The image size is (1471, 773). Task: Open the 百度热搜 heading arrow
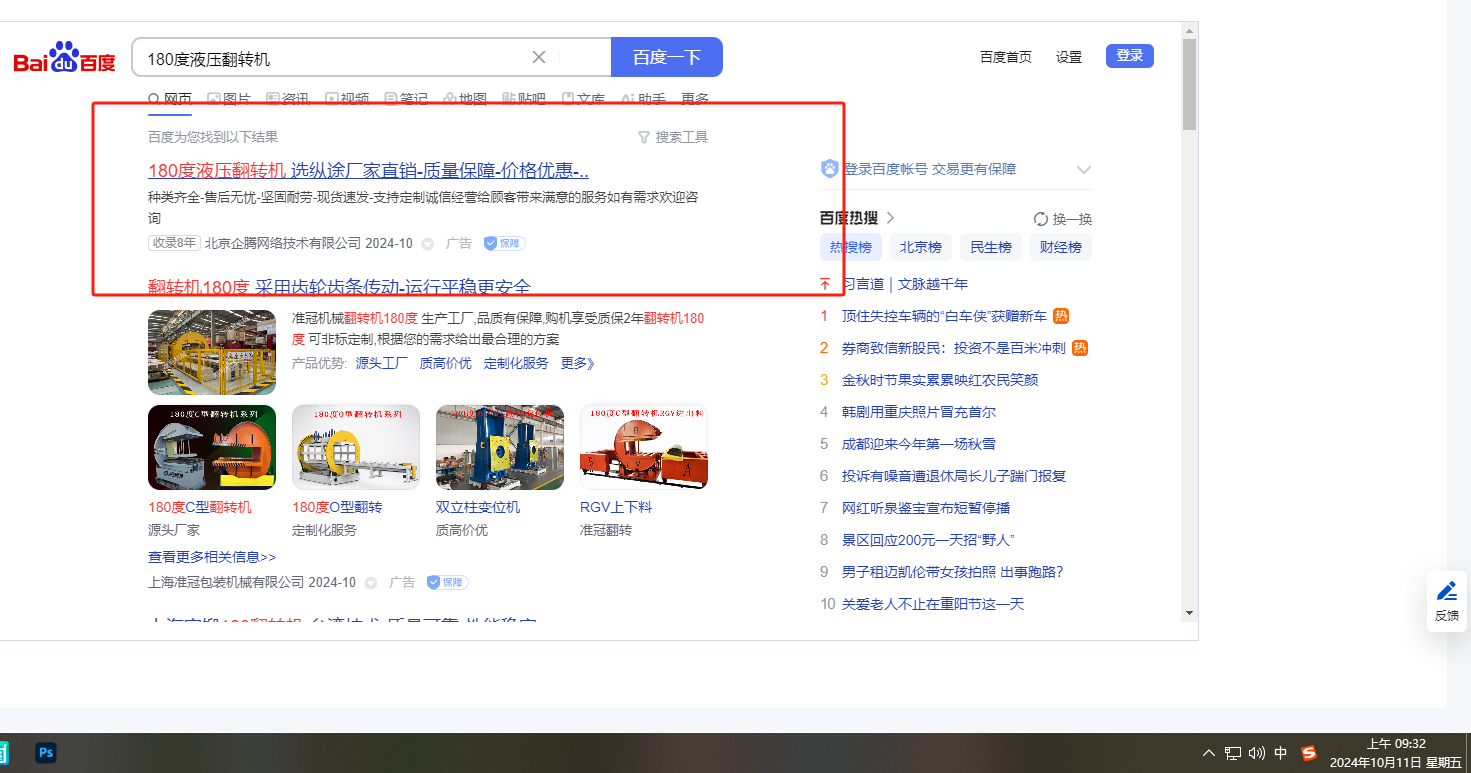tap(890, 218)
